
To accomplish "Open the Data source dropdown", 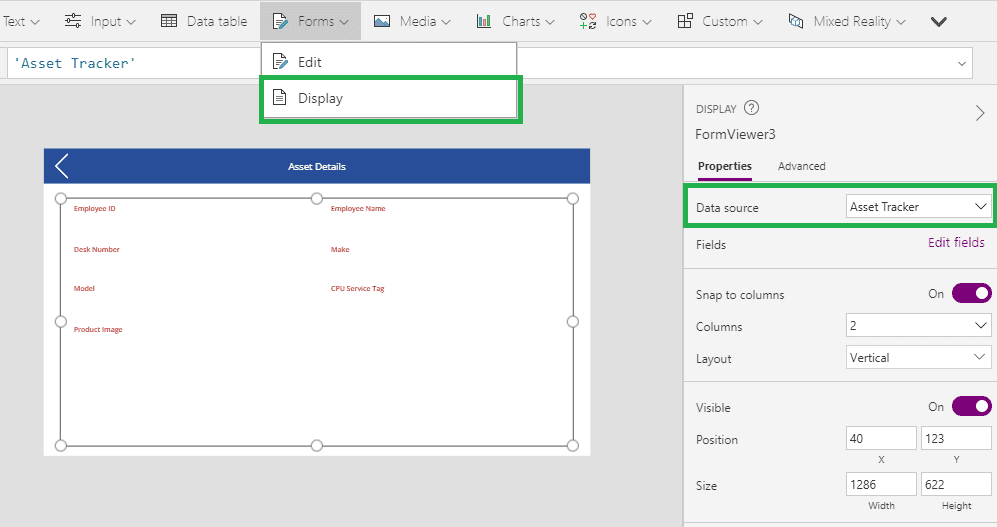I will click(918, 207).
